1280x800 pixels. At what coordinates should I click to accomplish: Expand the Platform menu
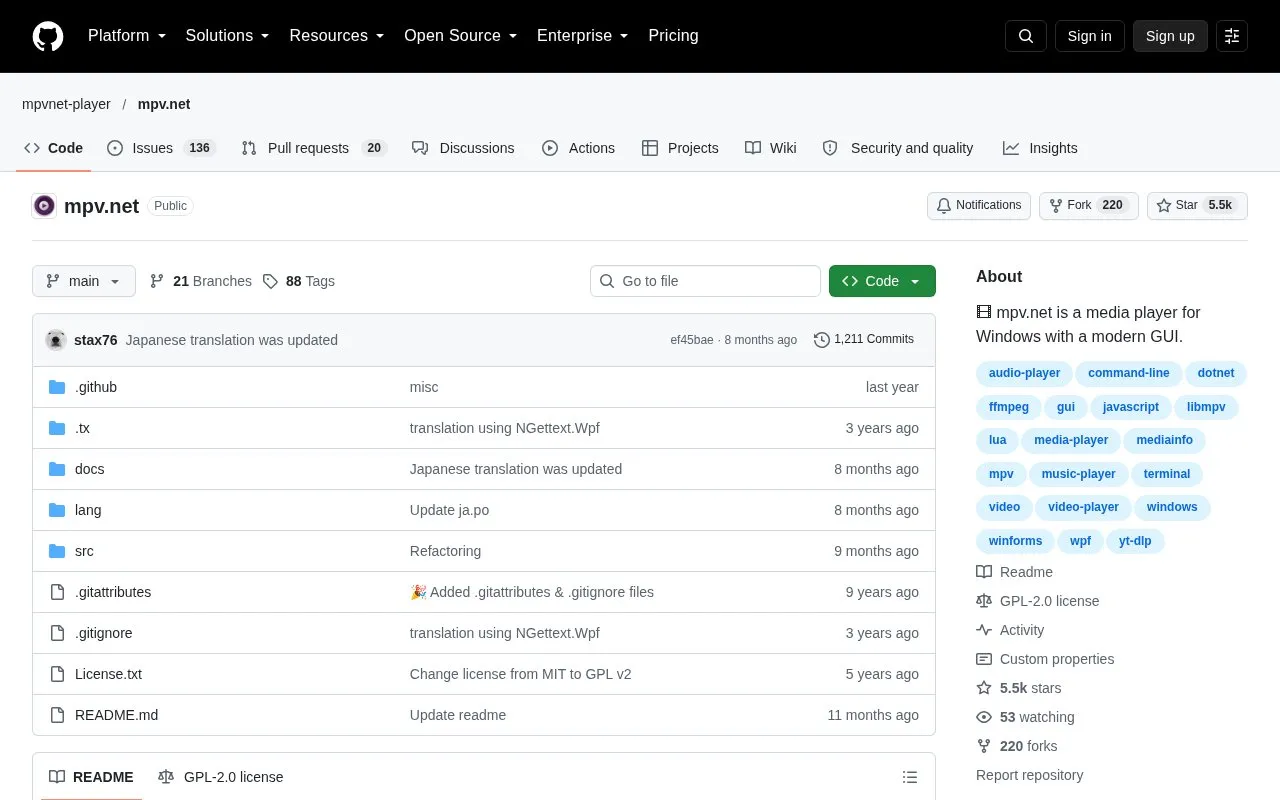point(127,36)
